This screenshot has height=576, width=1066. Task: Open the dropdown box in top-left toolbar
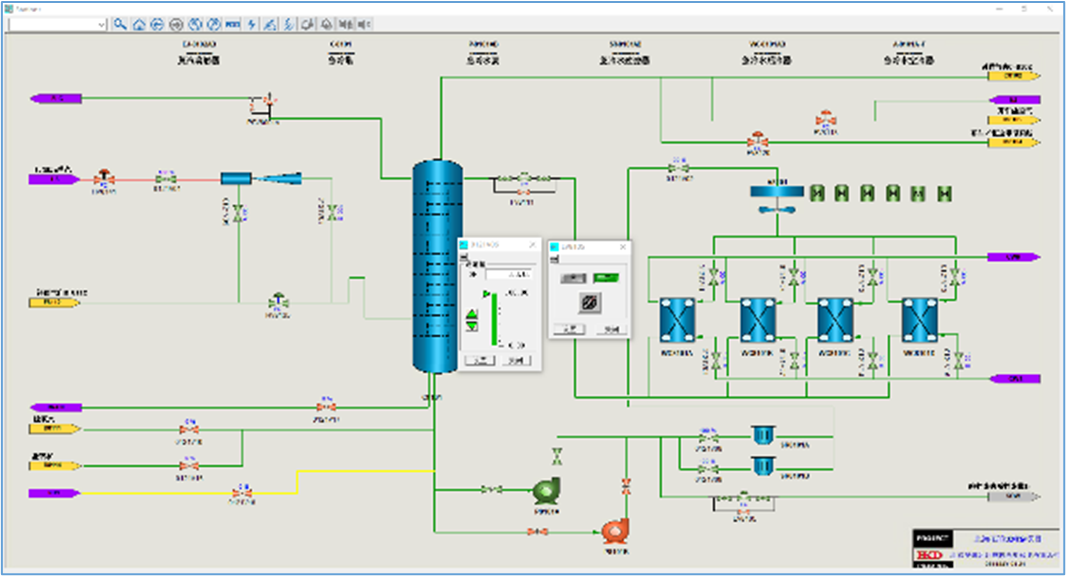click(x=58, y=24)
